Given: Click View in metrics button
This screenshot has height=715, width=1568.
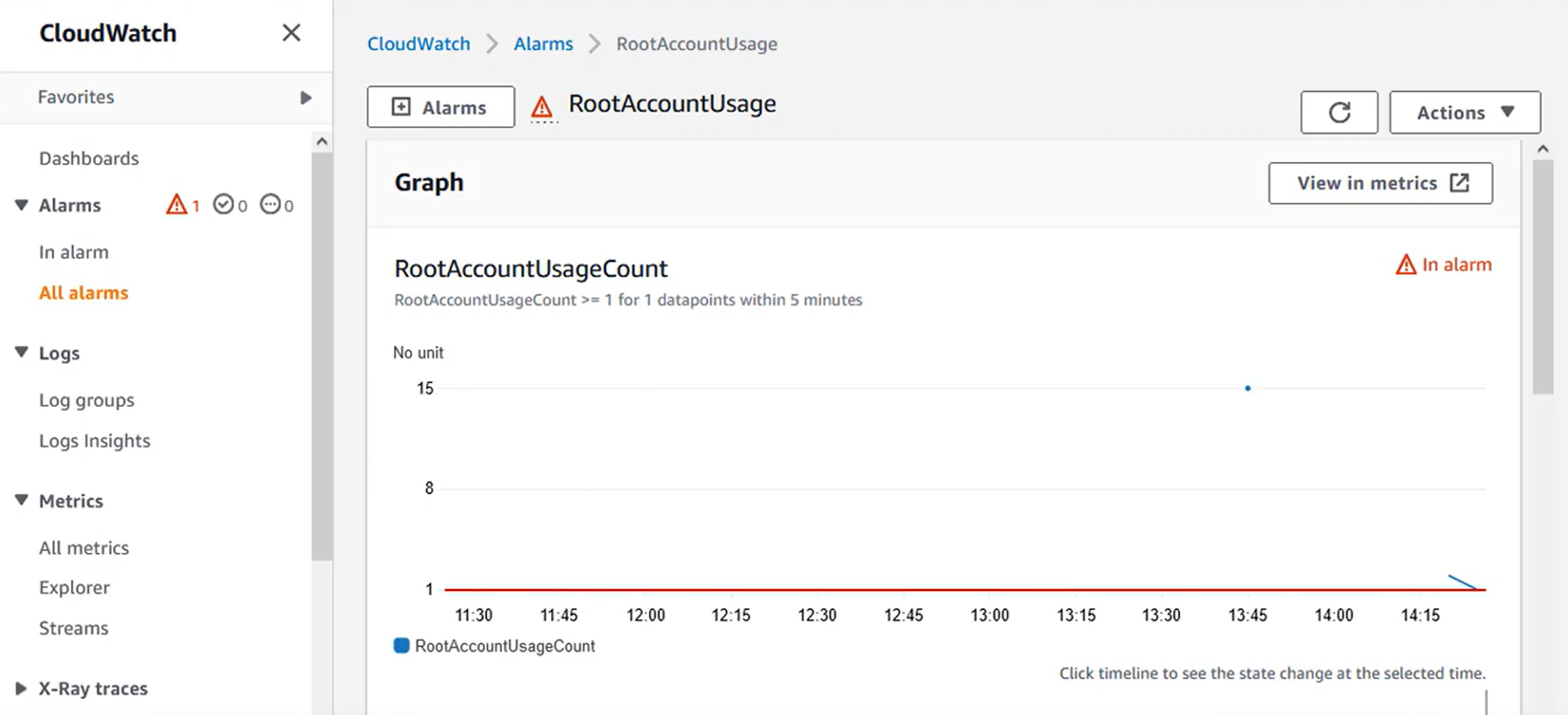Looking at the screenshot, I should (x=1380, y=183).
